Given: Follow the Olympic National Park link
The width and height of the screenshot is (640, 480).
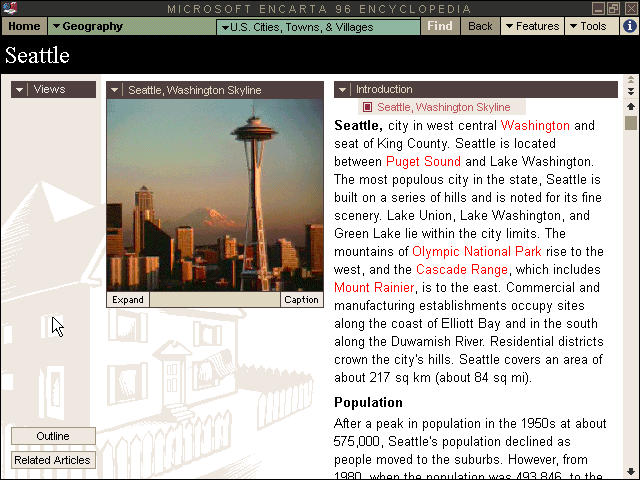Looking at the screenshot, I should point(477,251).
